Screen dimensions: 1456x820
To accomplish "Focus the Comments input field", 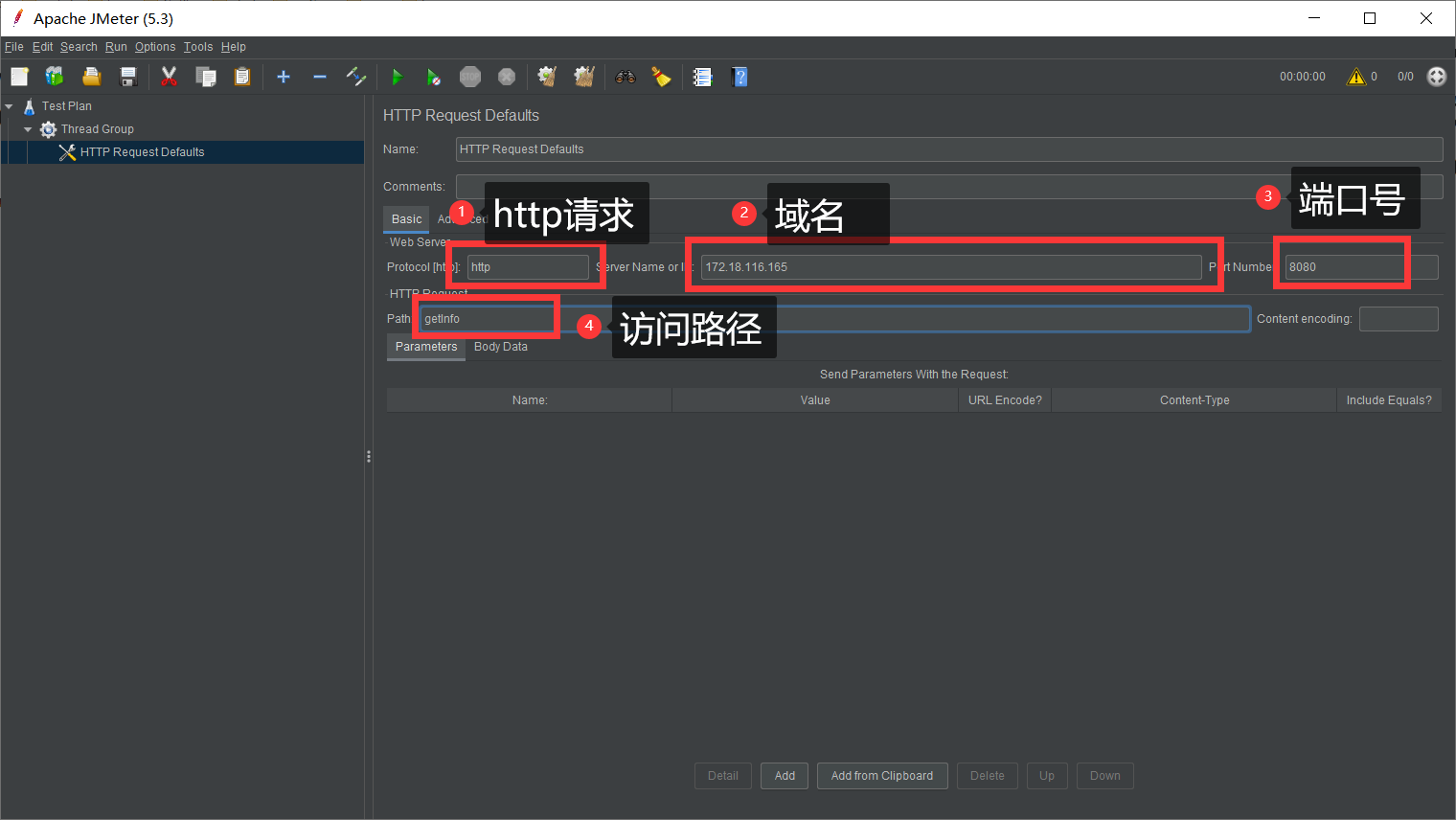I will [949, 187].
